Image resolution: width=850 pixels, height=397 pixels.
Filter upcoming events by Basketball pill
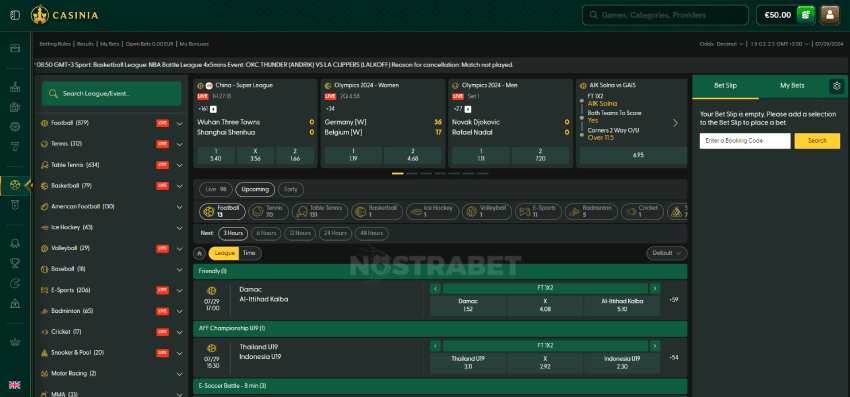pyautogui.click(x=377, y=212)
